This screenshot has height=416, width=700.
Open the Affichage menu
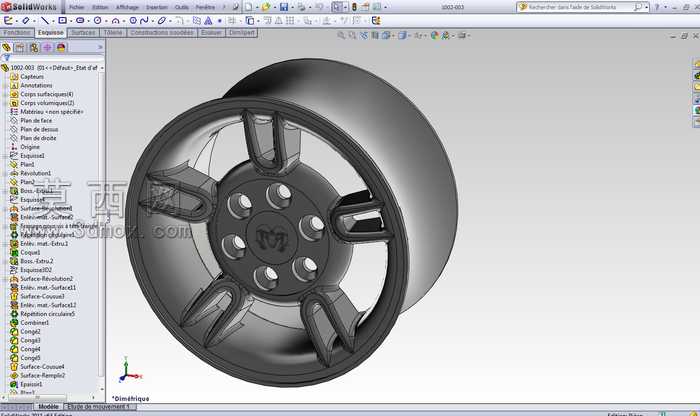[x=127, y=7]
